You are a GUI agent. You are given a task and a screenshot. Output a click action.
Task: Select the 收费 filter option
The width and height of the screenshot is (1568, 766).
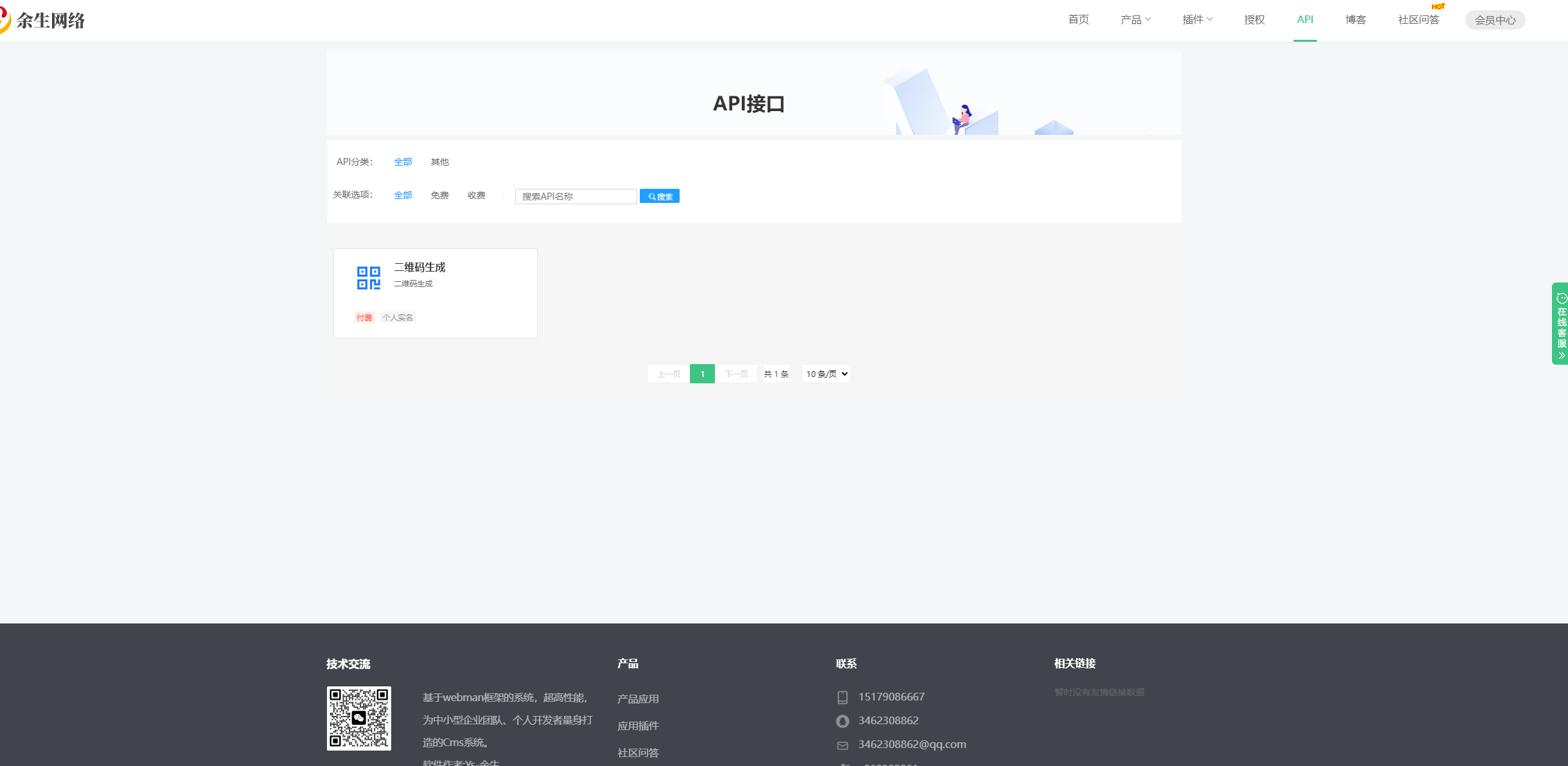pos(476,195)
